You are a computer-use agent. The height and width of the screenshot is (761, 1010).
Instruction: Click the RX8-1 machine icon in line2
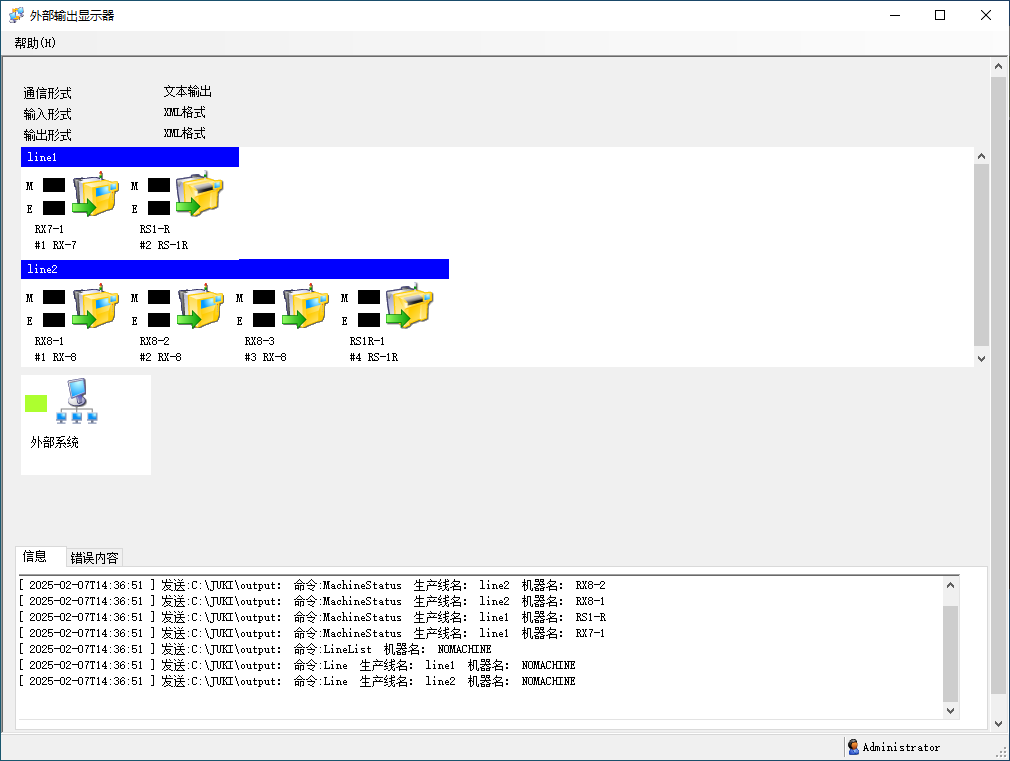(97, 308)
